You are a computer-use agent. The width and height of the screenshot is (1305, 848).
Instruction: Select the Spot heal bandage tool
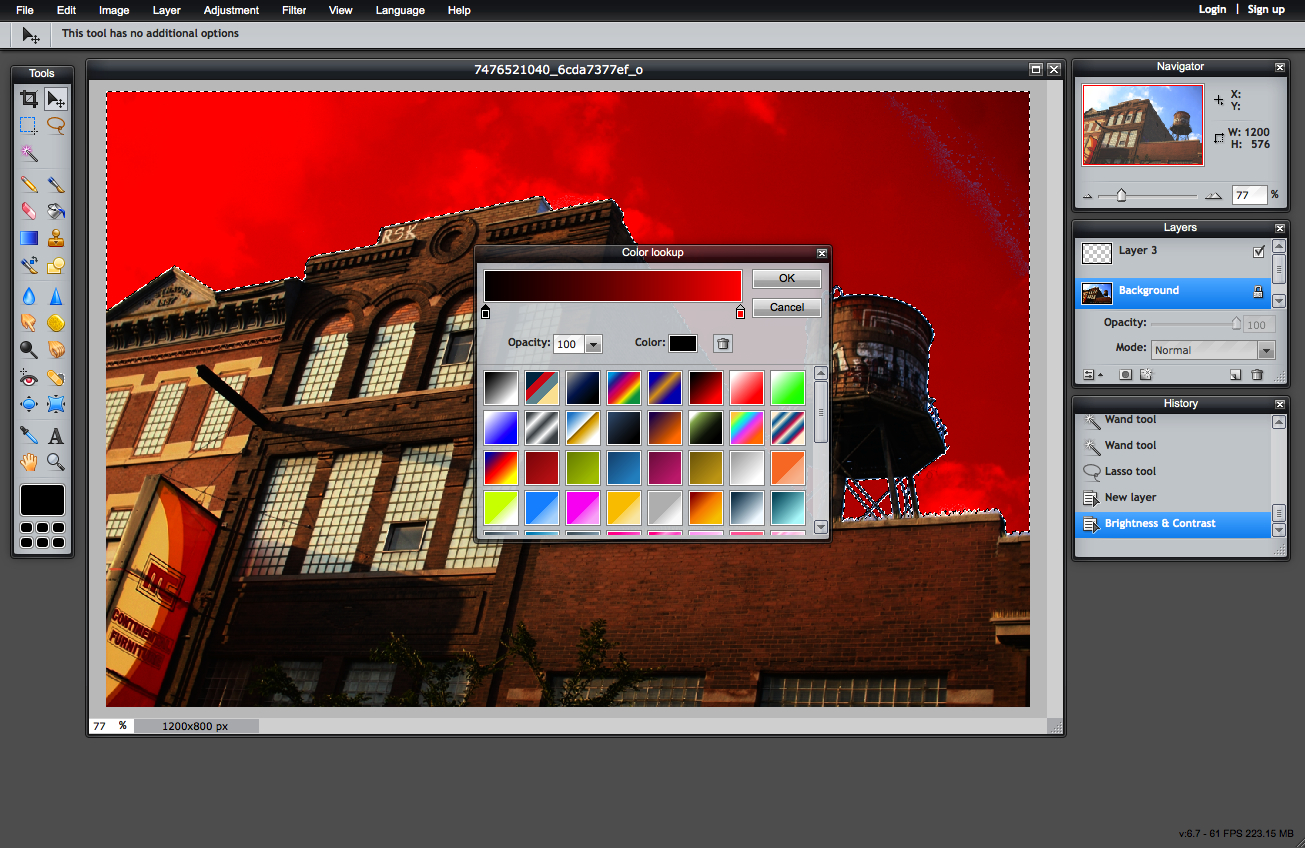coord(56,378)
